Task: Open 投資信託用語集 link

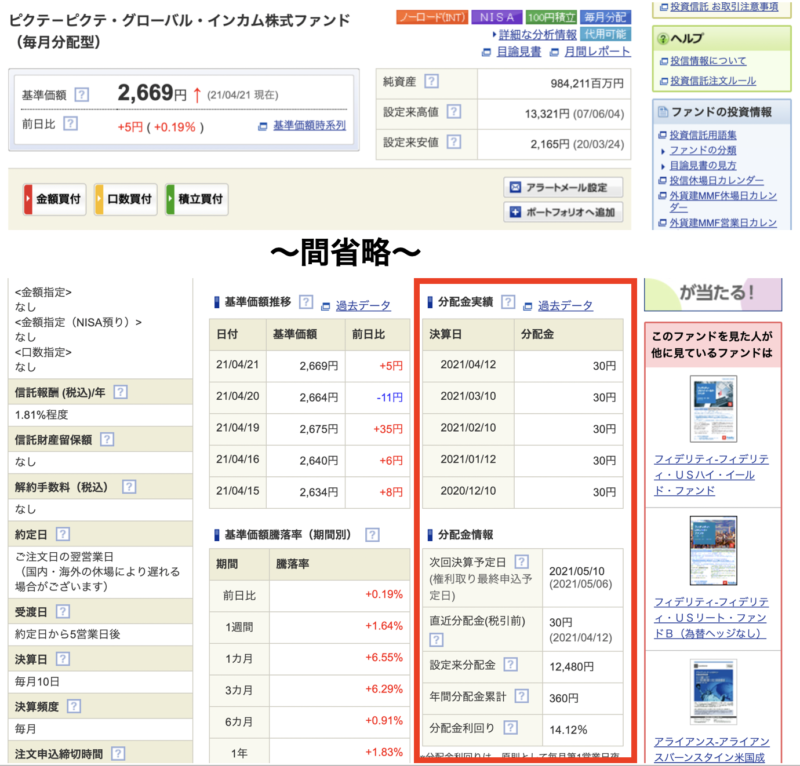Action: pyautogui.click(x=703, y=135)
